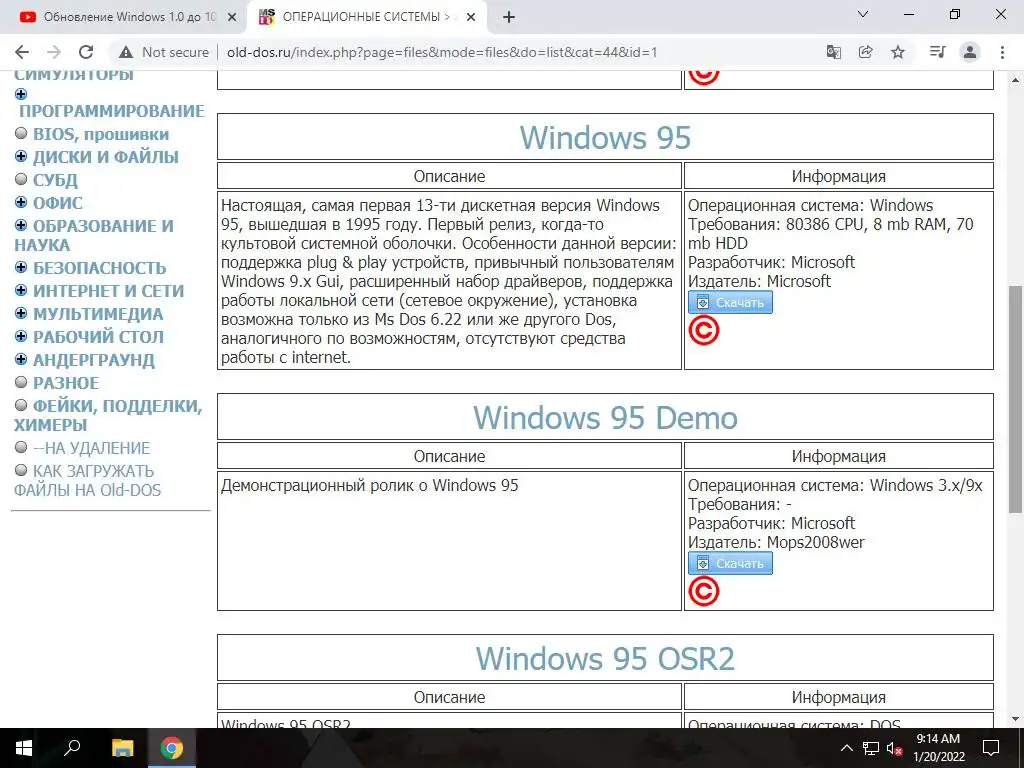Open the tab search chevron
The image size is (1024, 768).
click(x=863, y=14)
